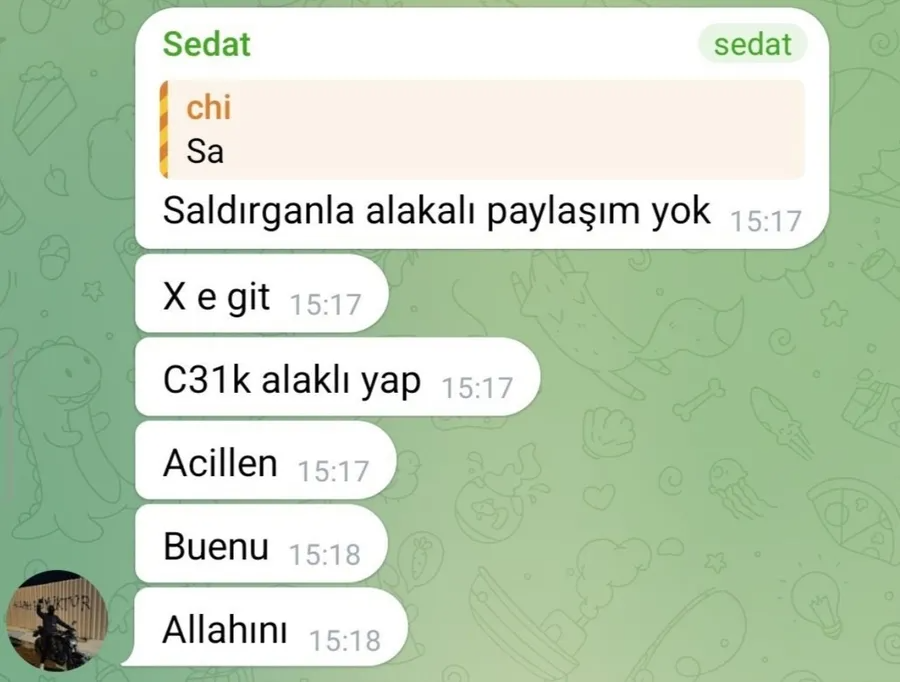
Task: Tap the 15:17 timestamp beside Acillen
Action: coord(333,471)
